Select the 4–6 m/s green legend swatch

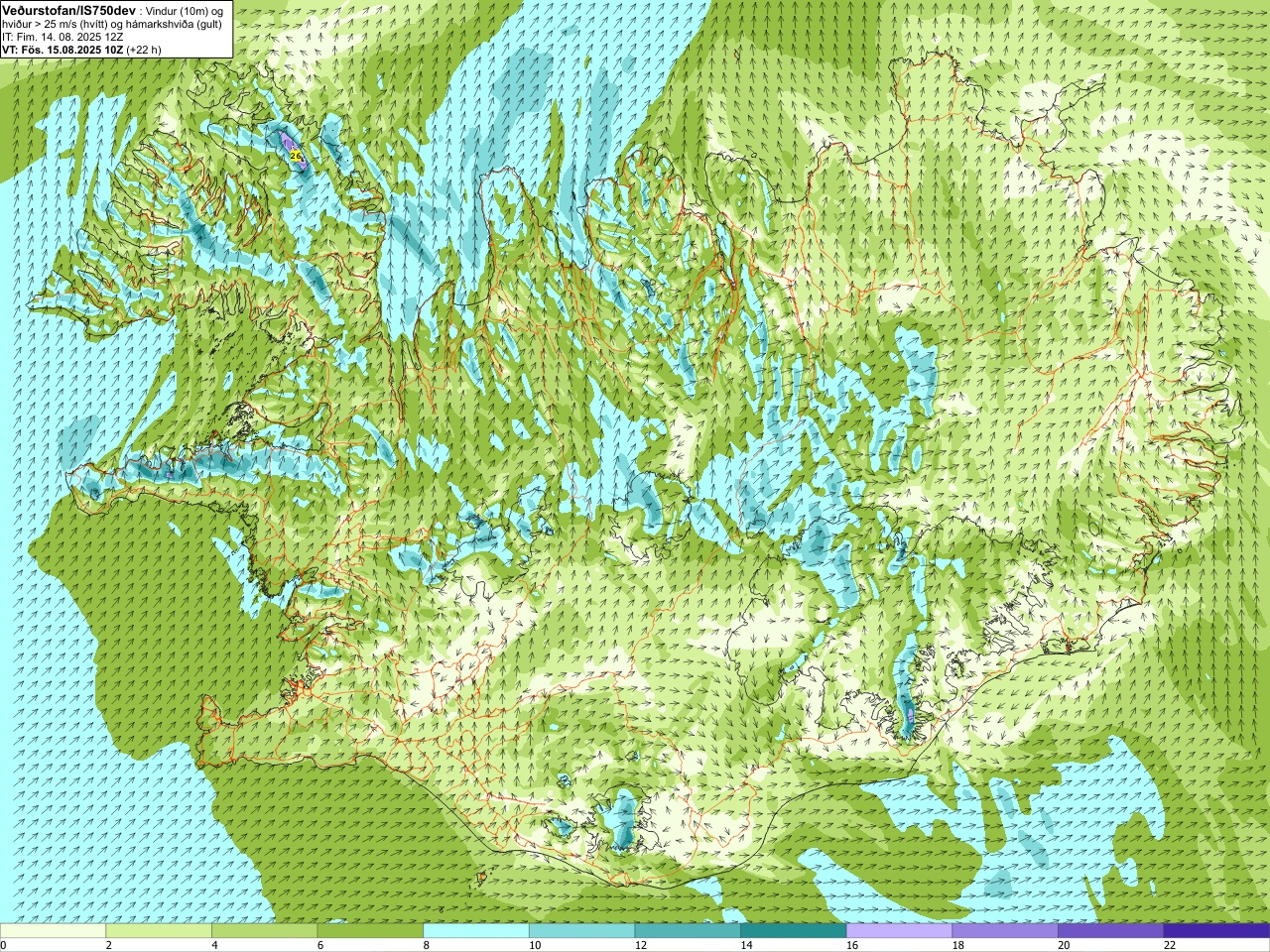(x=264, y=931)
